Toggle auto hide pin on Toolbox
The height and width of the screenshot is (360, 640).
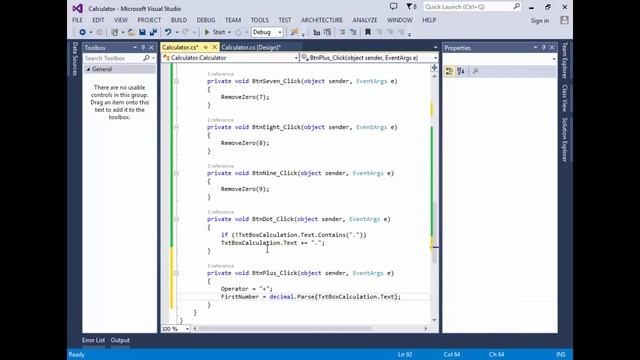(143, 48)
